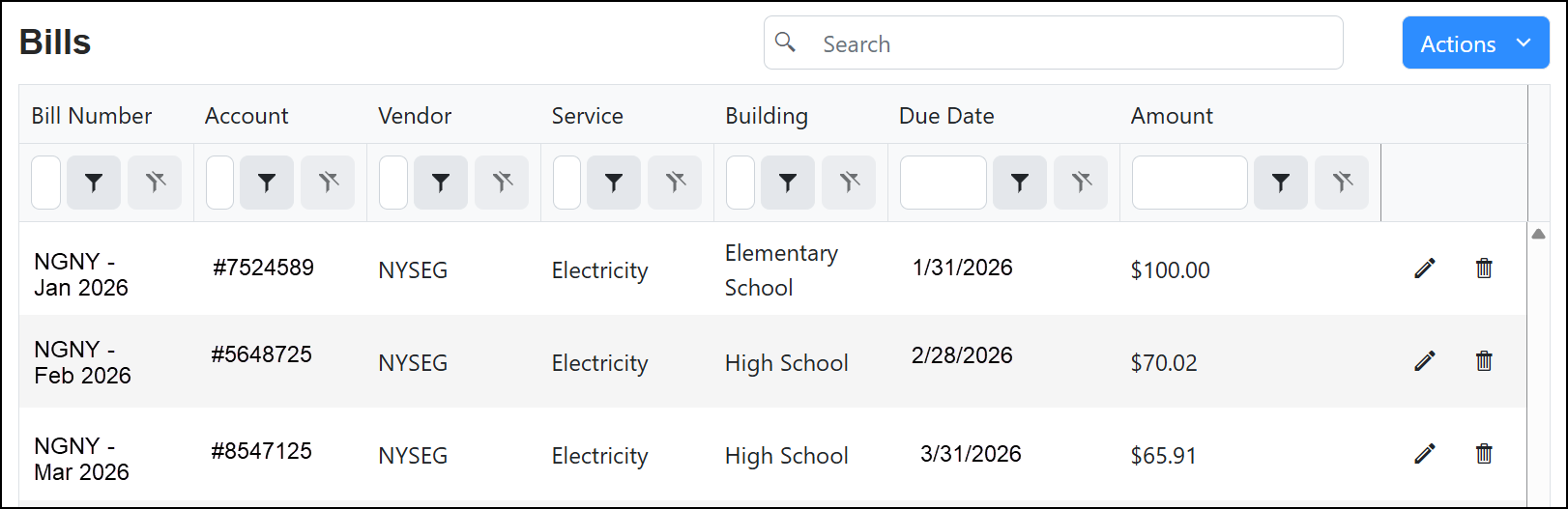Edit the NGNY - Jan 2026 bill
This screenshot has height=509, width=1568.
pos(1424,269)
